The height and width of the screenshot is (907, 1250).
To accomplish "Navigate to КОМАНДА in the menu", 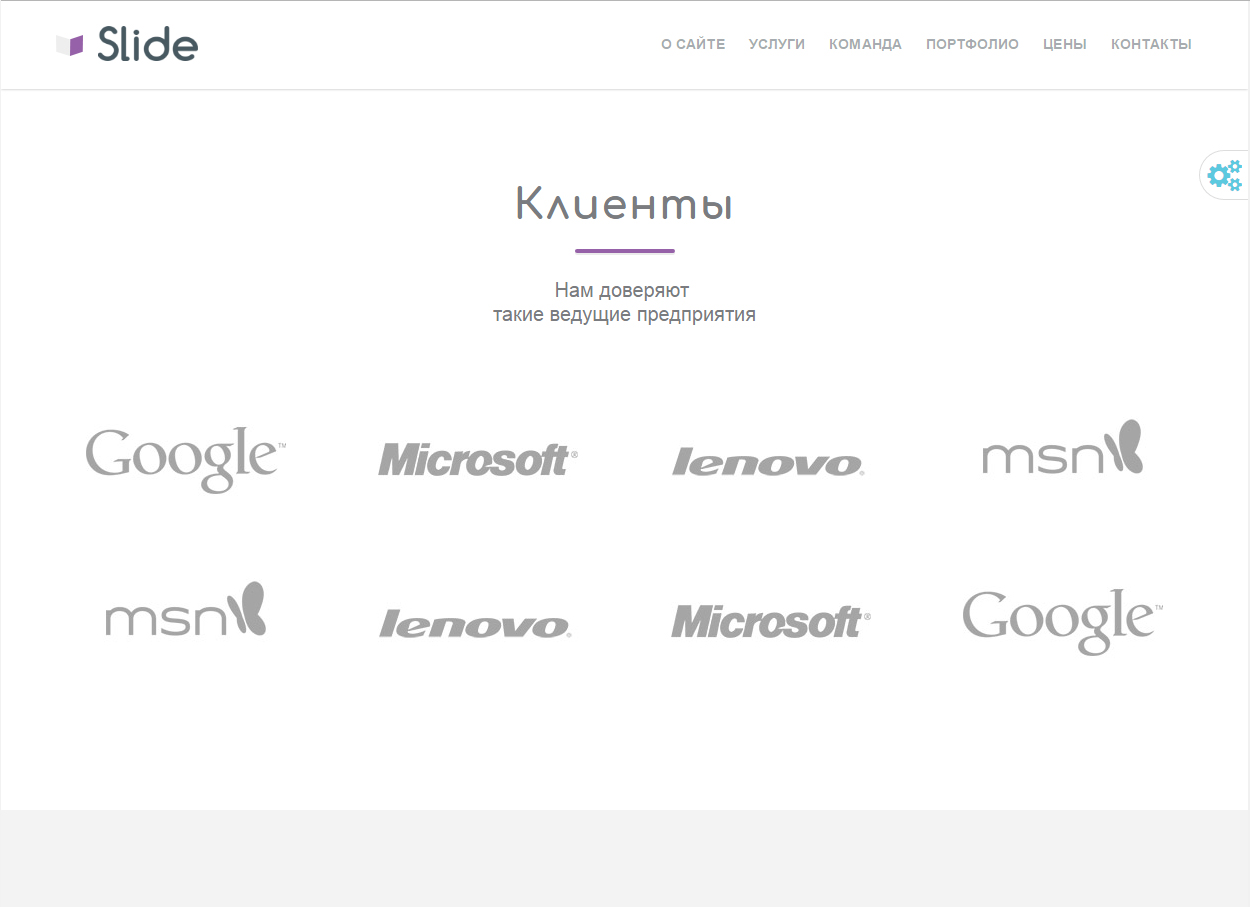I will (x=865, y=44).
